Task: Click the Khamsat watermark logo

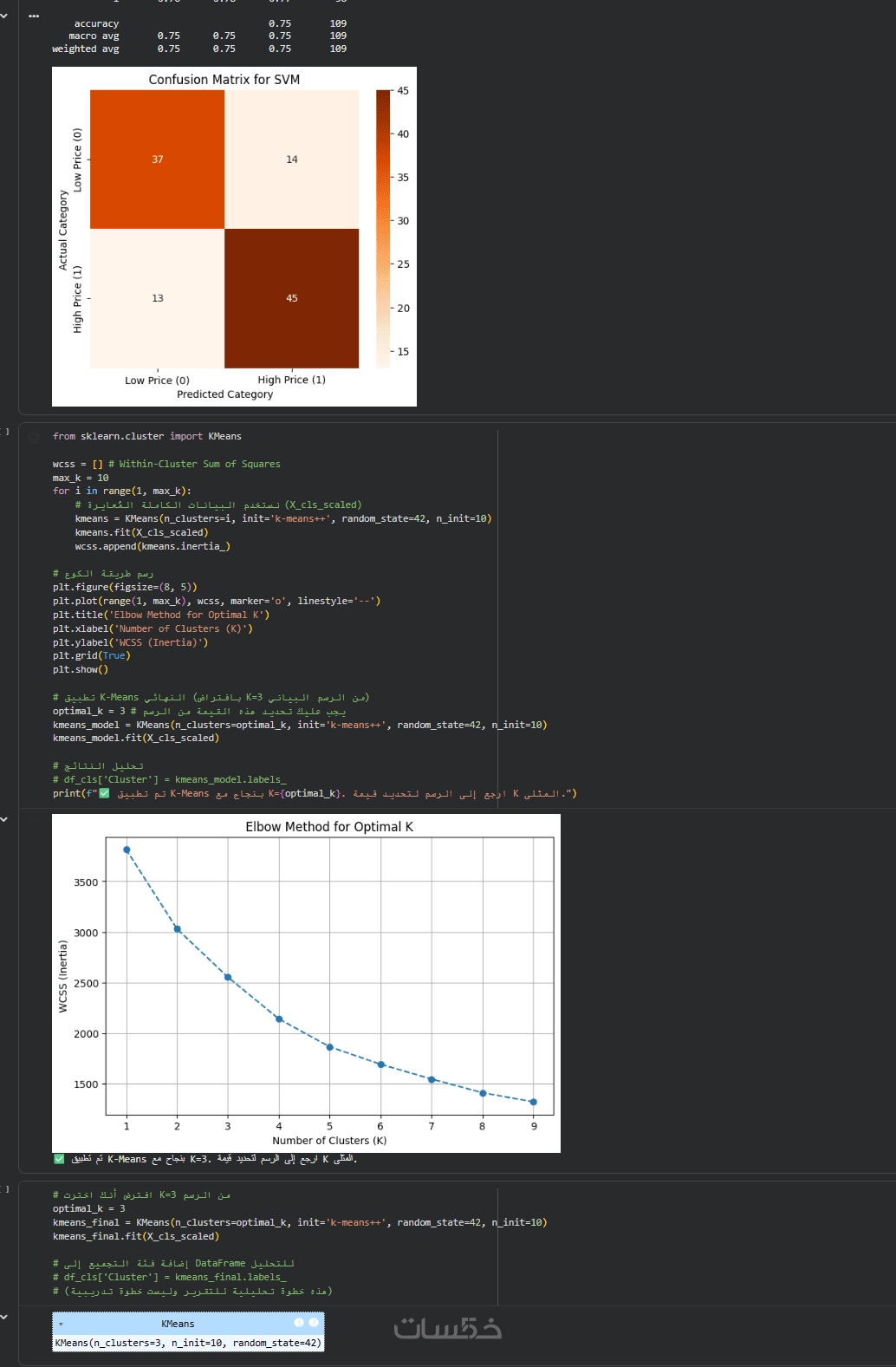Action: 447,1329
